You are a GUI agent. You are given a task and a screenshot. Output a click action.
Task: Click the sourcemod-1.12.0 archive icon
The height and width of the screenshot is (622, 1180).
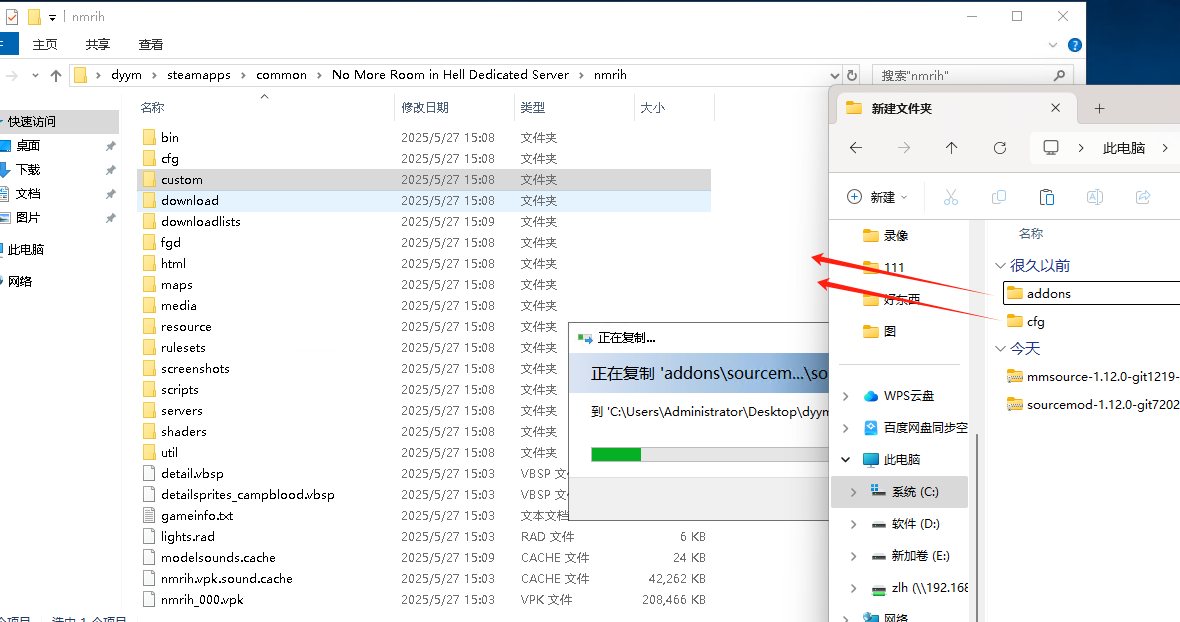(1014, 405)
